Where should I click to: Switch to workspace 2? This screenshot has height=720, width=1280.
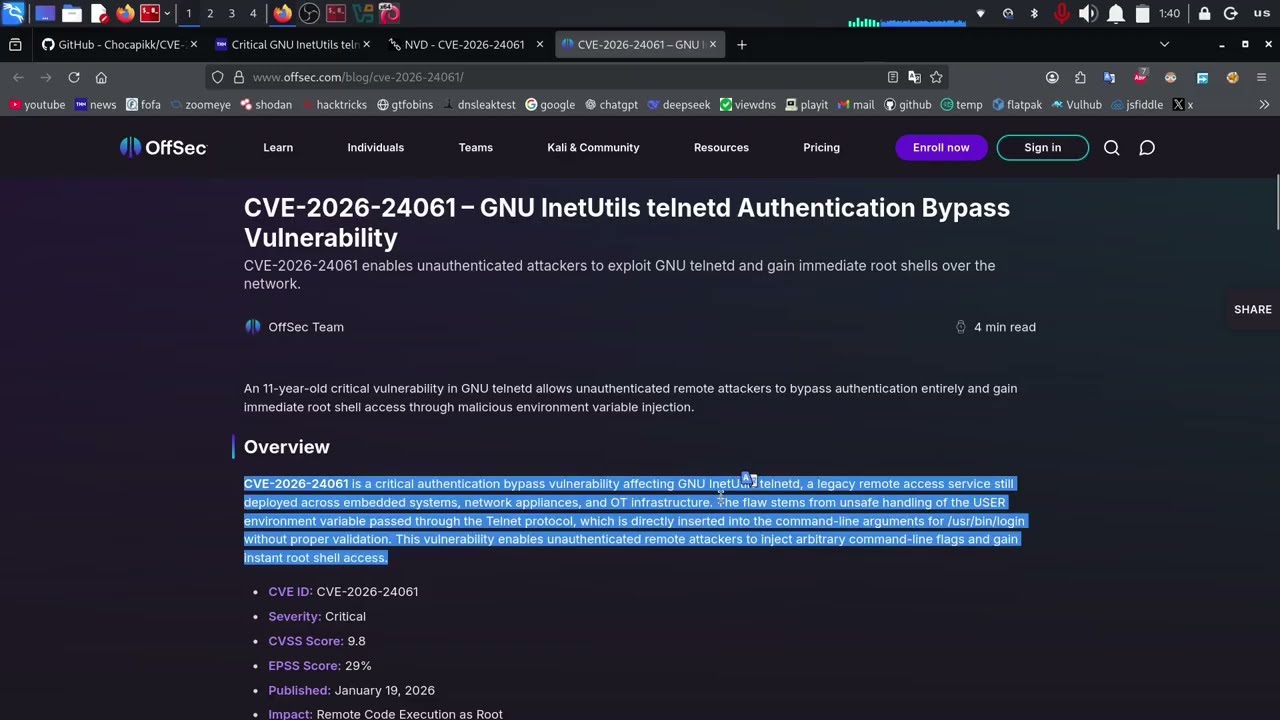pos(210,13)
